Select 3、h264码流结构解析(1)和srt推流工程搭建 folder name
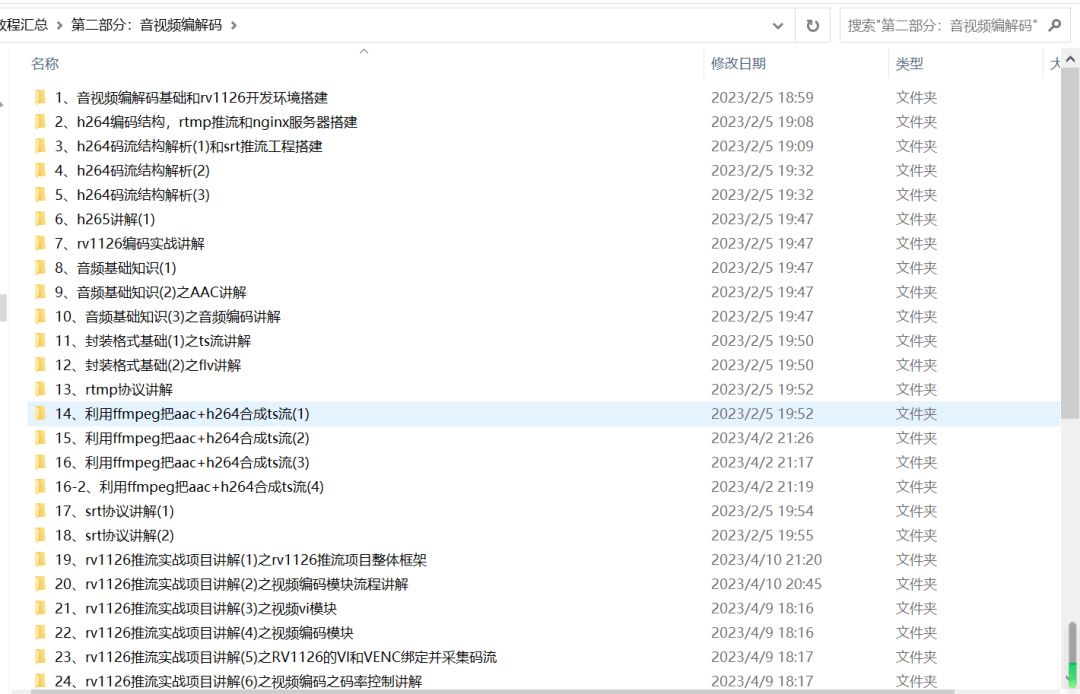Image resolution: width=1080 pixels, height=694 pixels. point(189,146)
